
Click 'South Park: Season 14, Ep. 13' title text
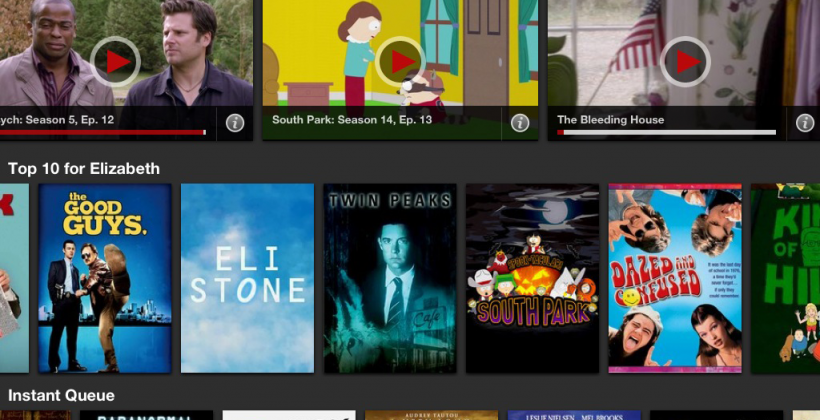point(352,120)
